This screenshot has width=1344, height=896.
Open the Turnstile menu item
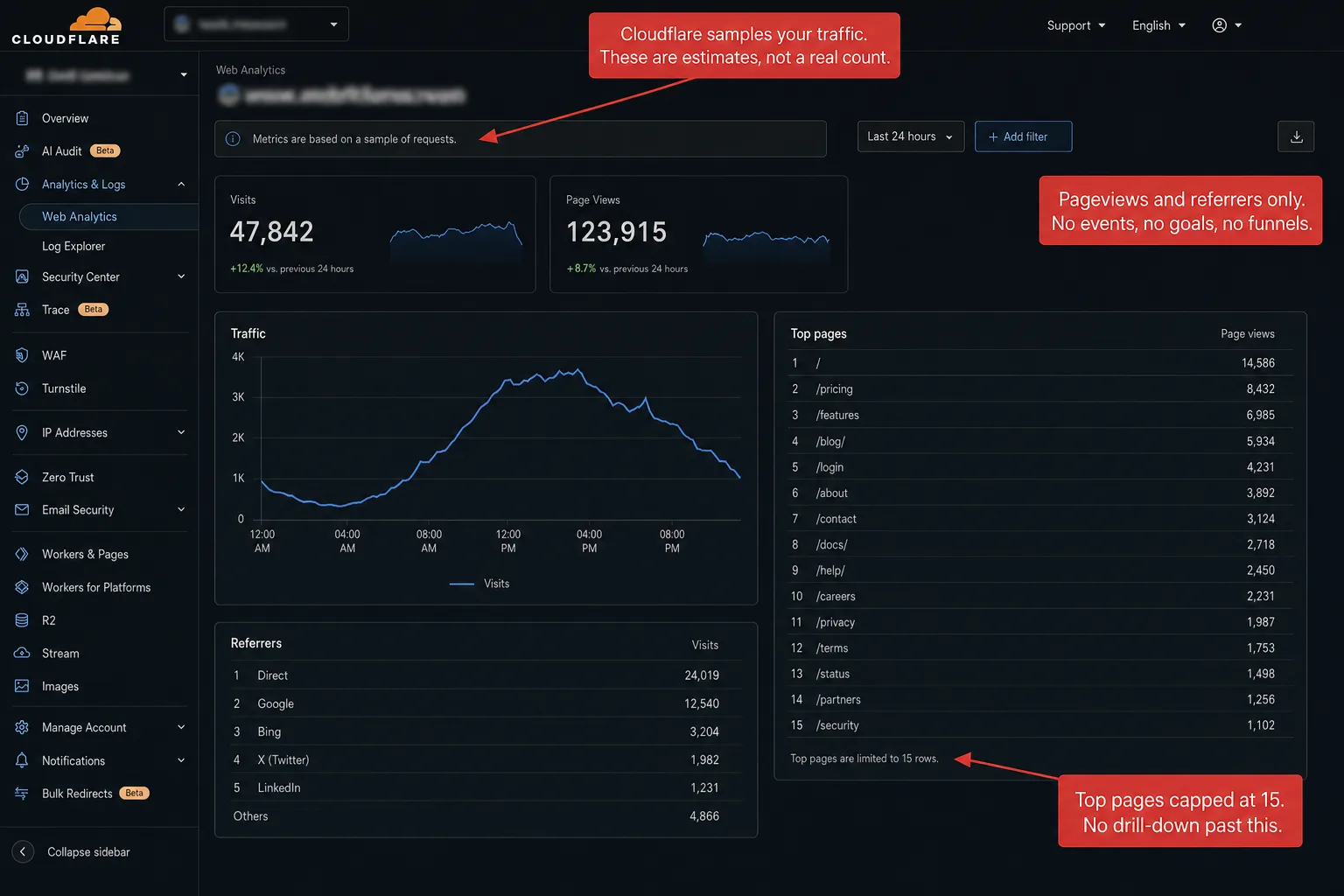[x=64, y=388]
